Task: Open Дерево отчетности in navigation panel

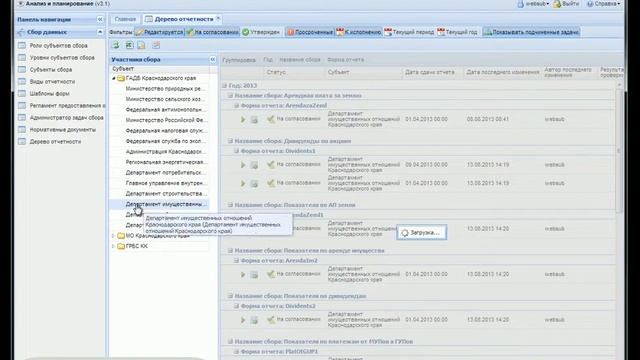Action: tap(55, 142)
